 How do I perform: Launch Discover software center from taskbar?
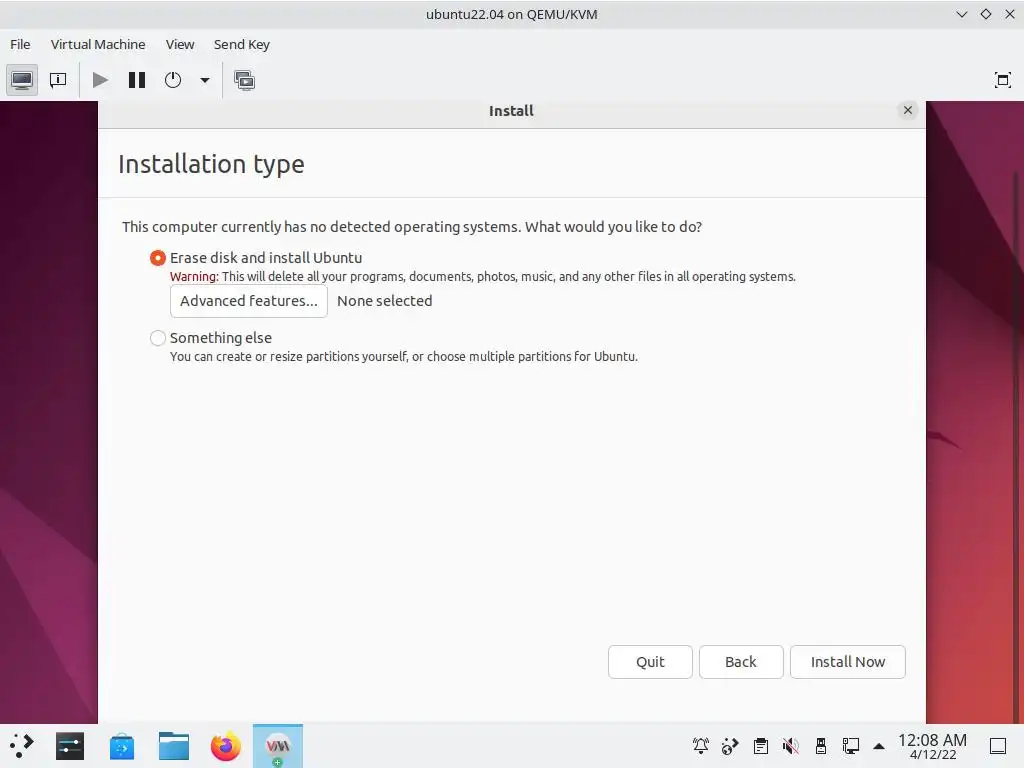121,746
